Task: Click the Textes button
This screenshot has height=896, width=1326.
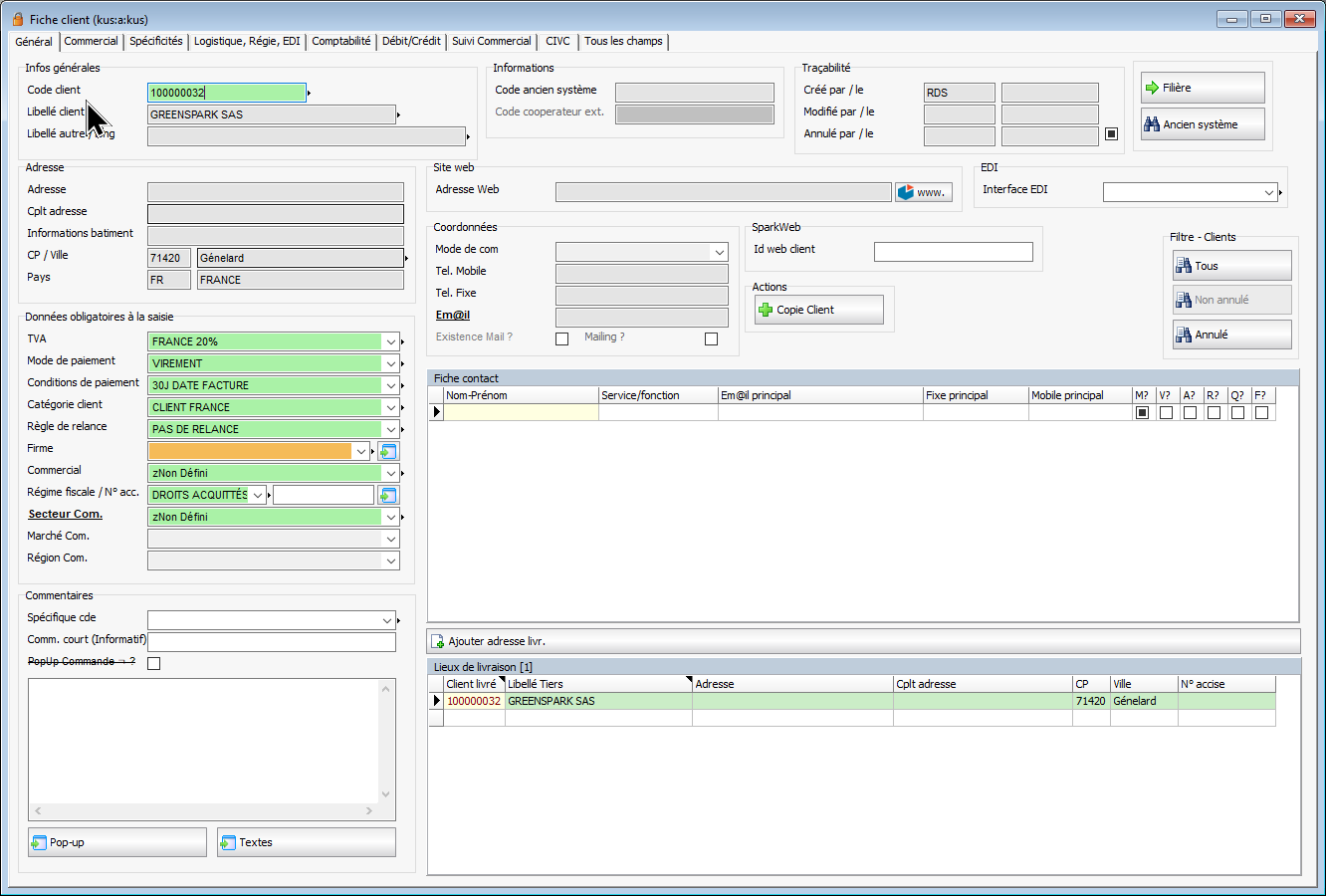Action: 307,842
